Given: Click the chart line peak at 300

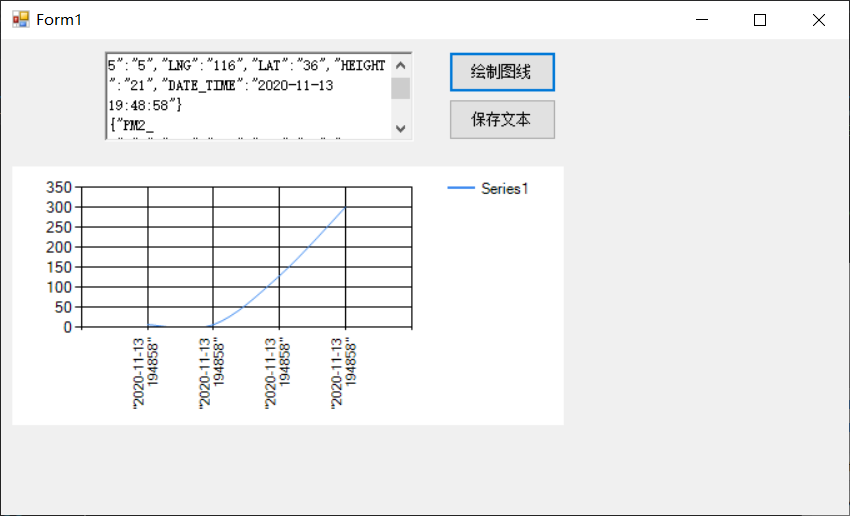Looking at the screenshot, I should (x=345, y=208).
